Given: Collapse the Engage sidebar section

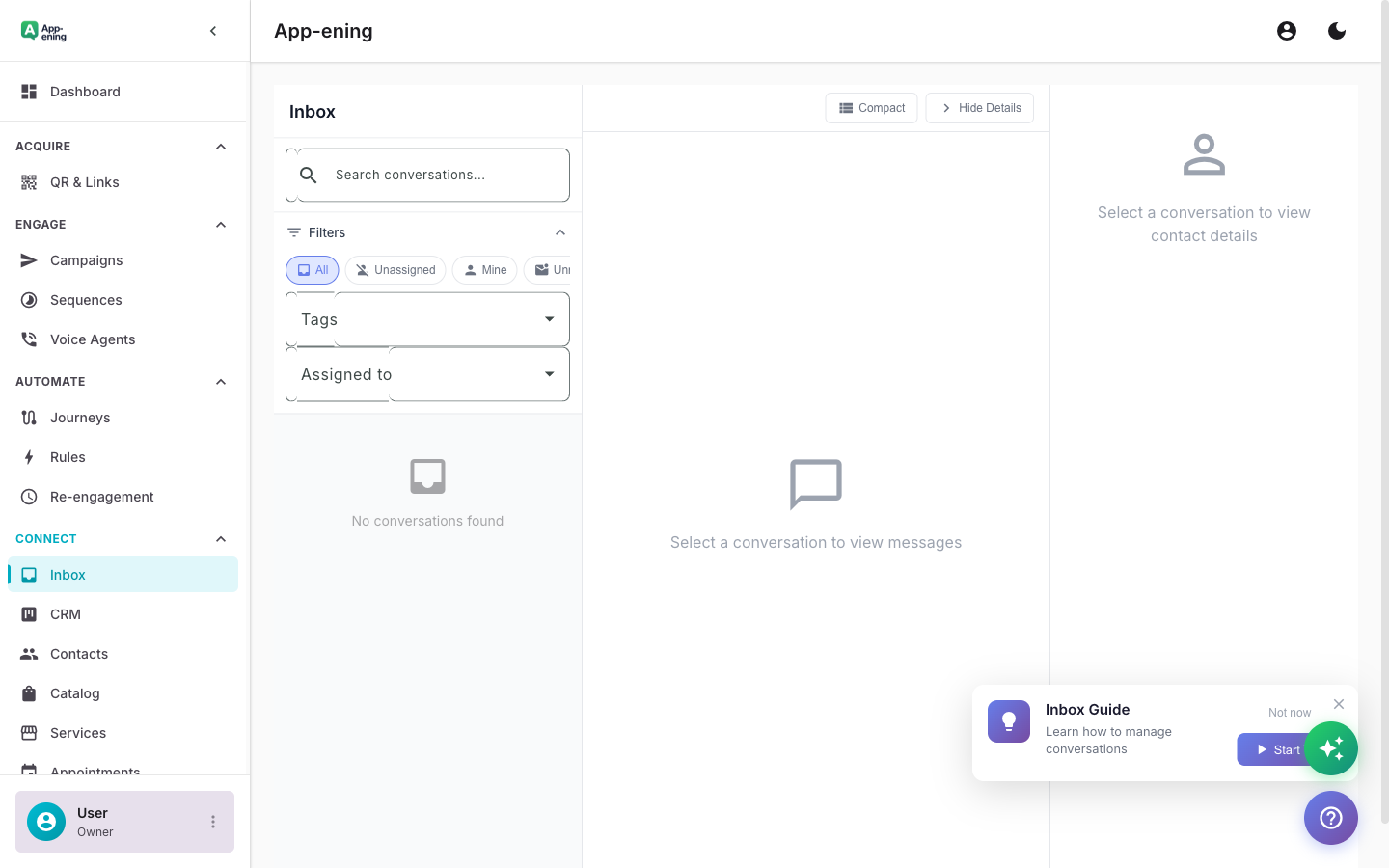Looking at the screenshot, I should (x=220, y=224).
